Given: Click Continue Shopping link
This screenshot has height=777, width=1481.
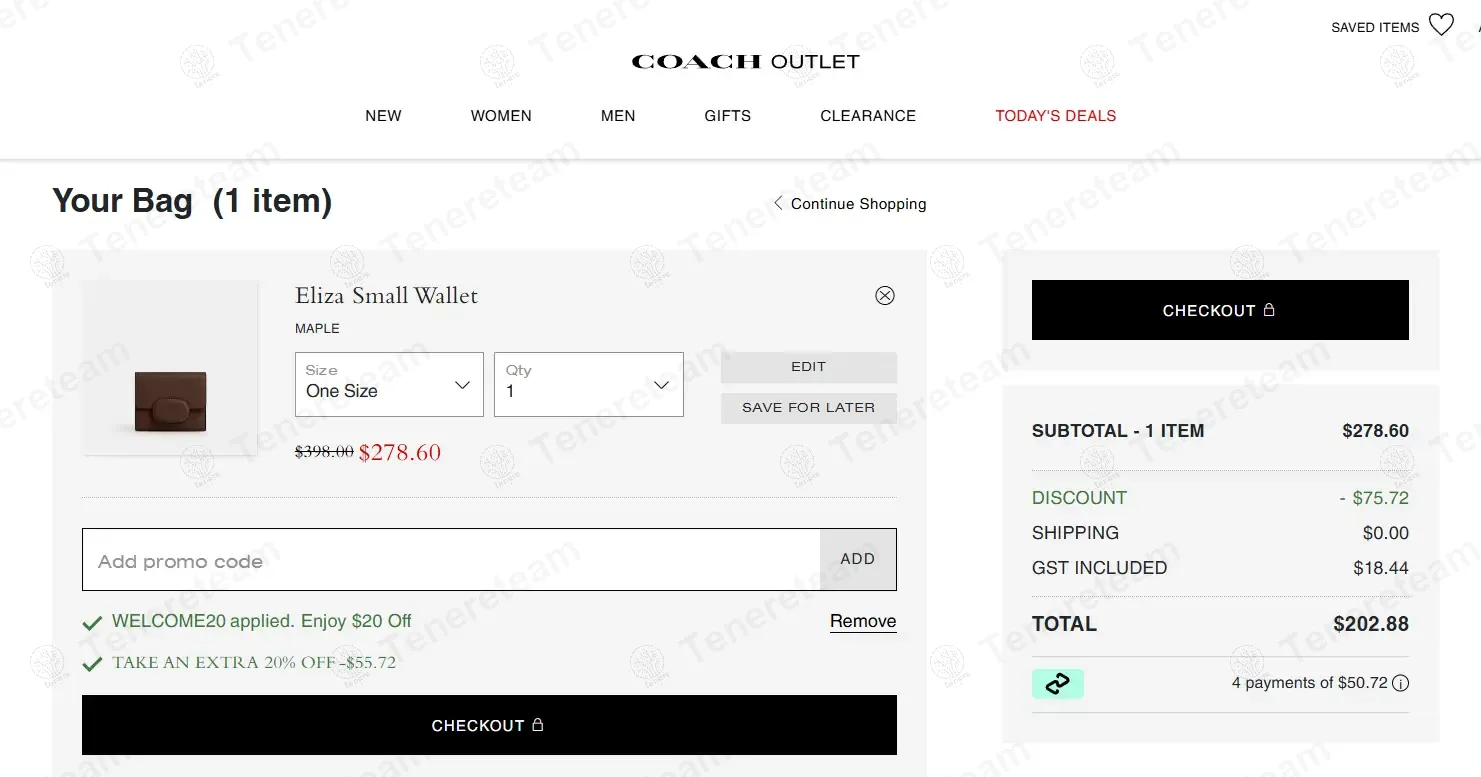Looking at the screenshot, I should coord(850,204).
